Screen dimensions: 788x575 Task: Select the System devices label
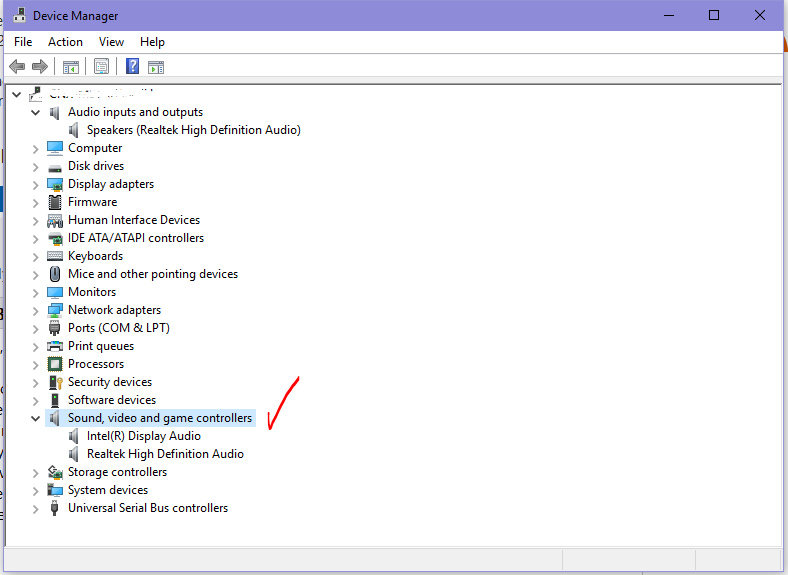pos(108,490)
